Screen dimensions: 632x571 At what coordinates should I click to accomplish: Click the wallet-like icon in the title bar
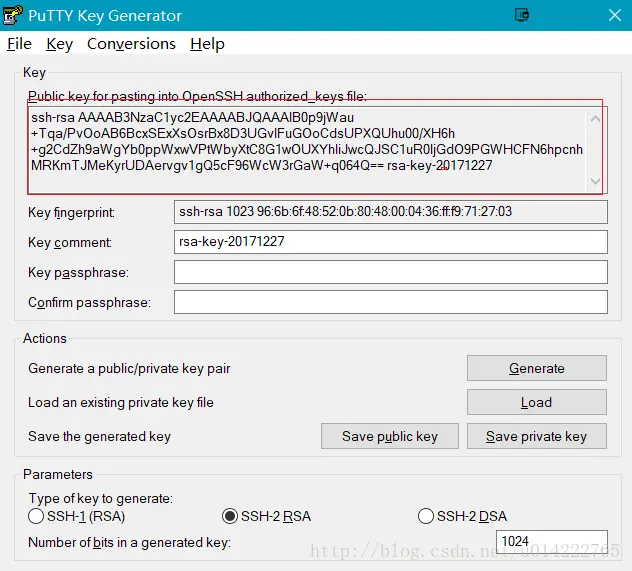coord(522,15)
